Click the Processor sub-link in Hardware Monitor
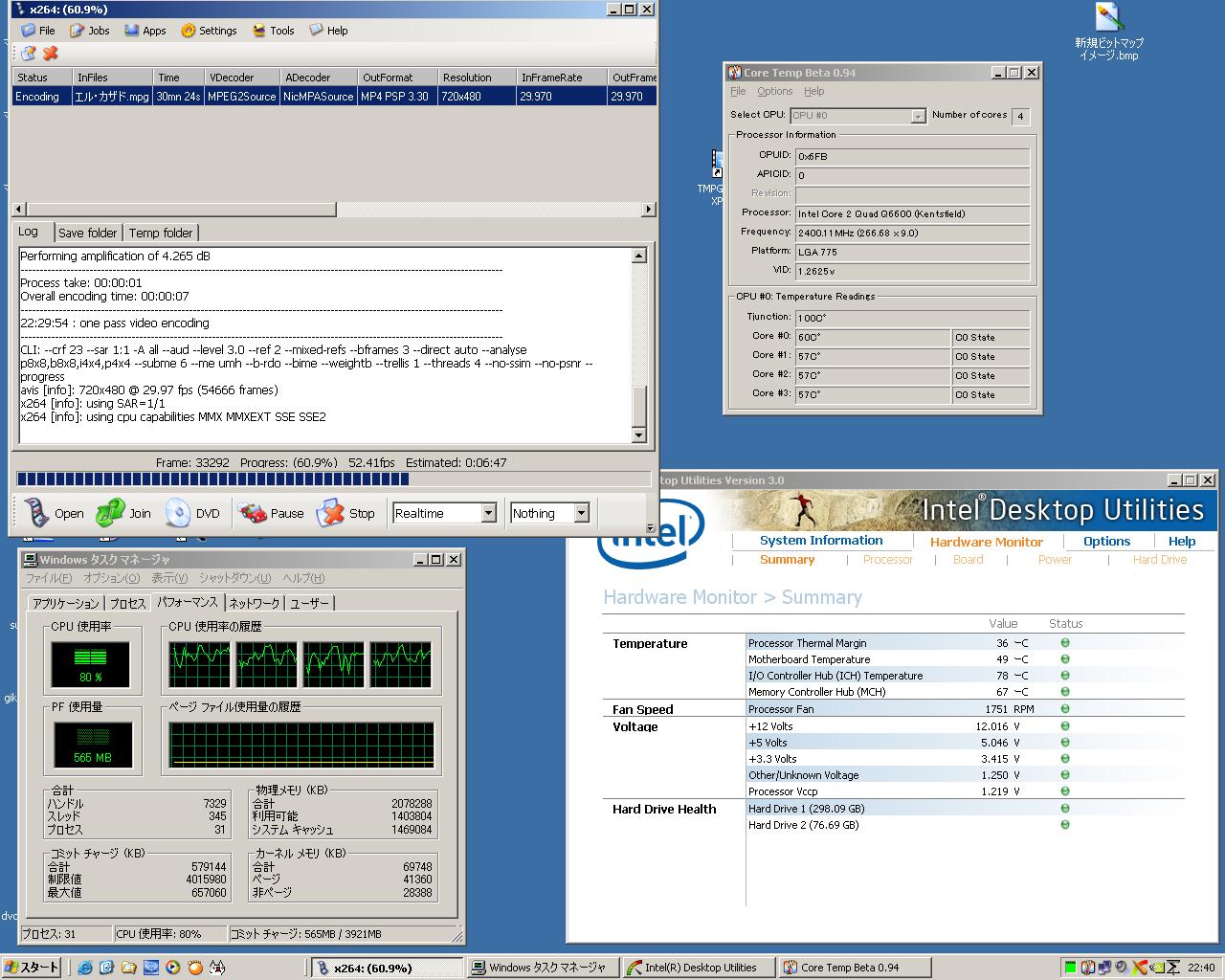The image size is (1225, 980). click(887, 560)
